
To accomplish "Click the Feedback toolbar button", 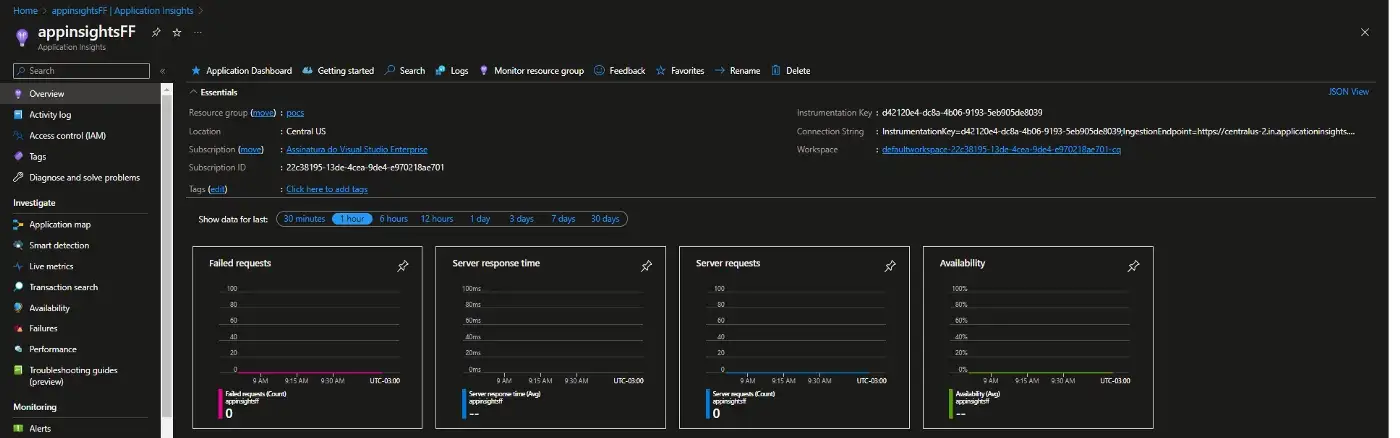I will coord(620,71).
